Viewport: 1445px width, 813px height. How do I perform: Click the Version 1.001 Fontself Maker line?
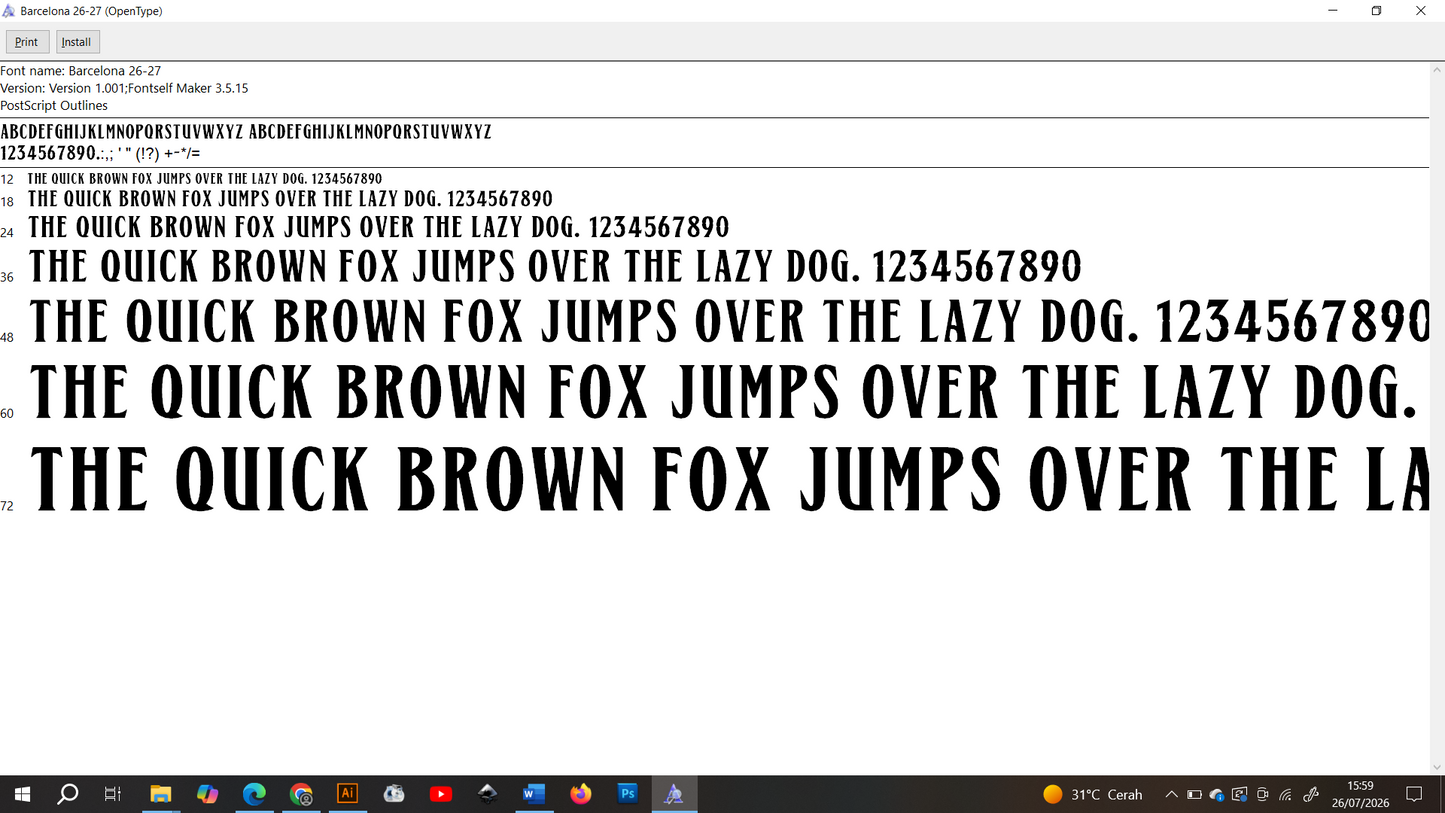tap(124, 88)
